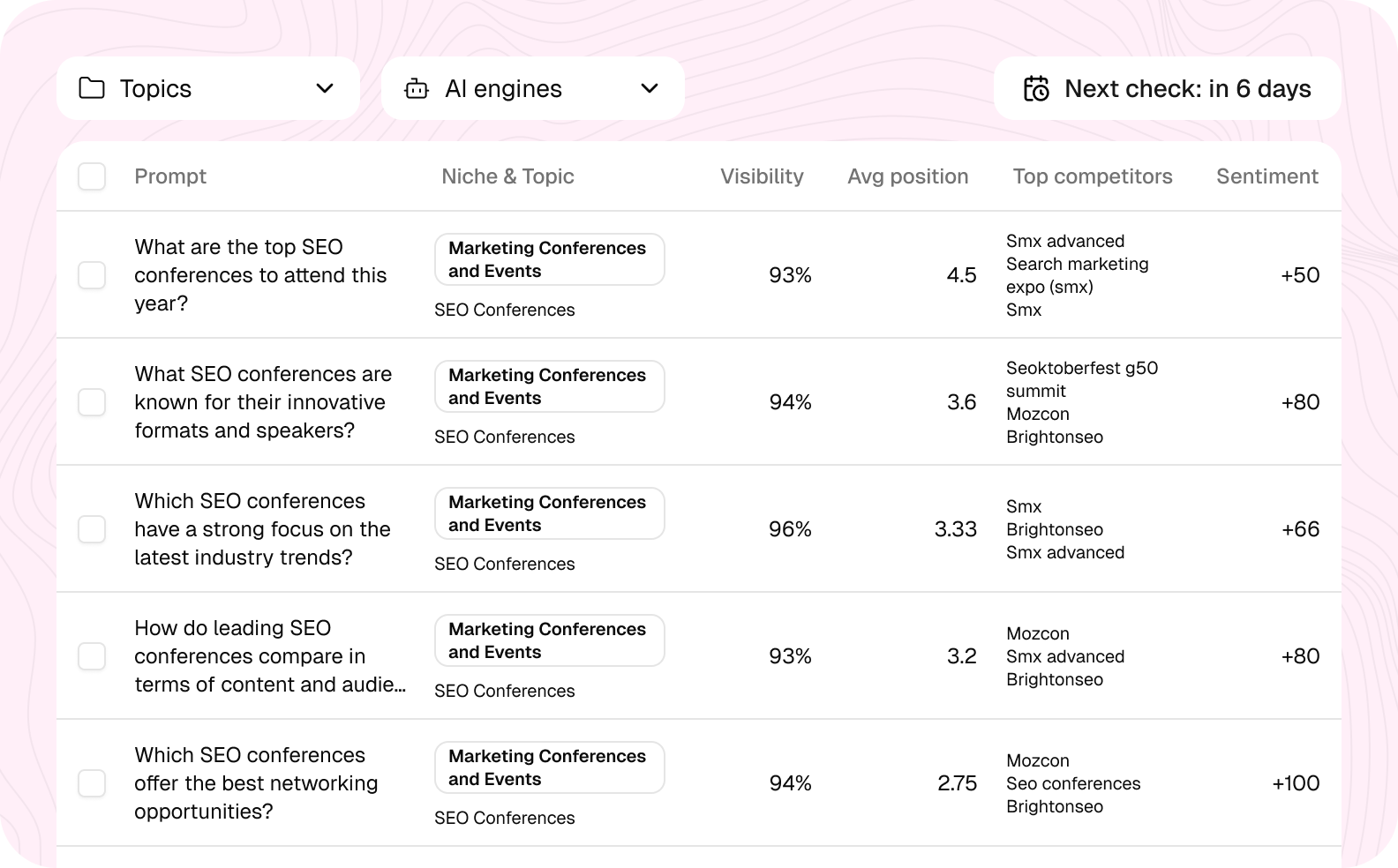Check the box for the top SEO conferences prompt

pos(91,274)
